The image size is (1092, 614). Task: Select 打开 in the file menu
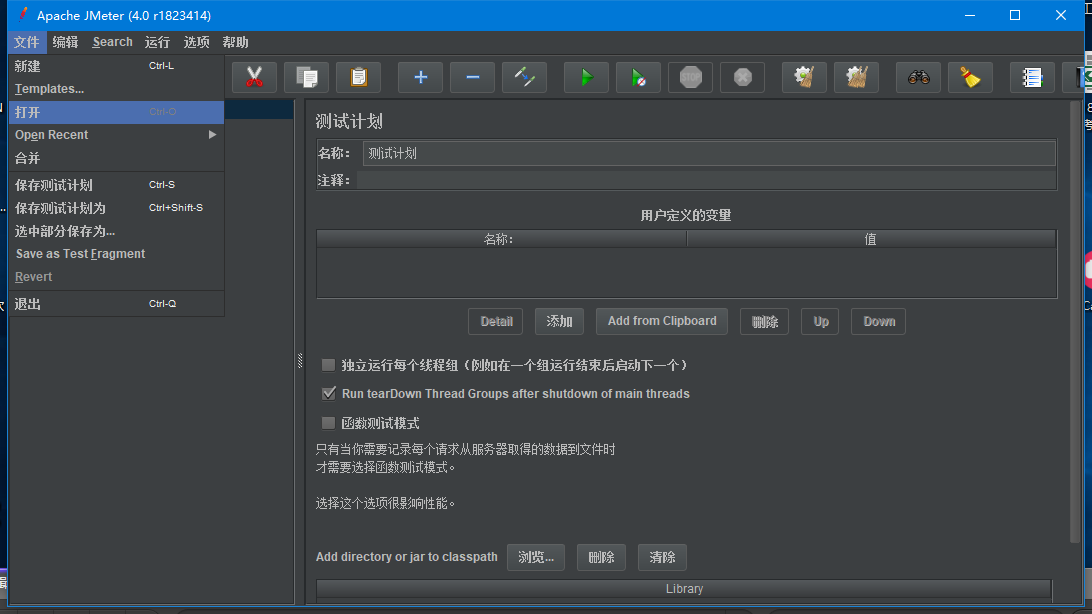pos(116,112)
